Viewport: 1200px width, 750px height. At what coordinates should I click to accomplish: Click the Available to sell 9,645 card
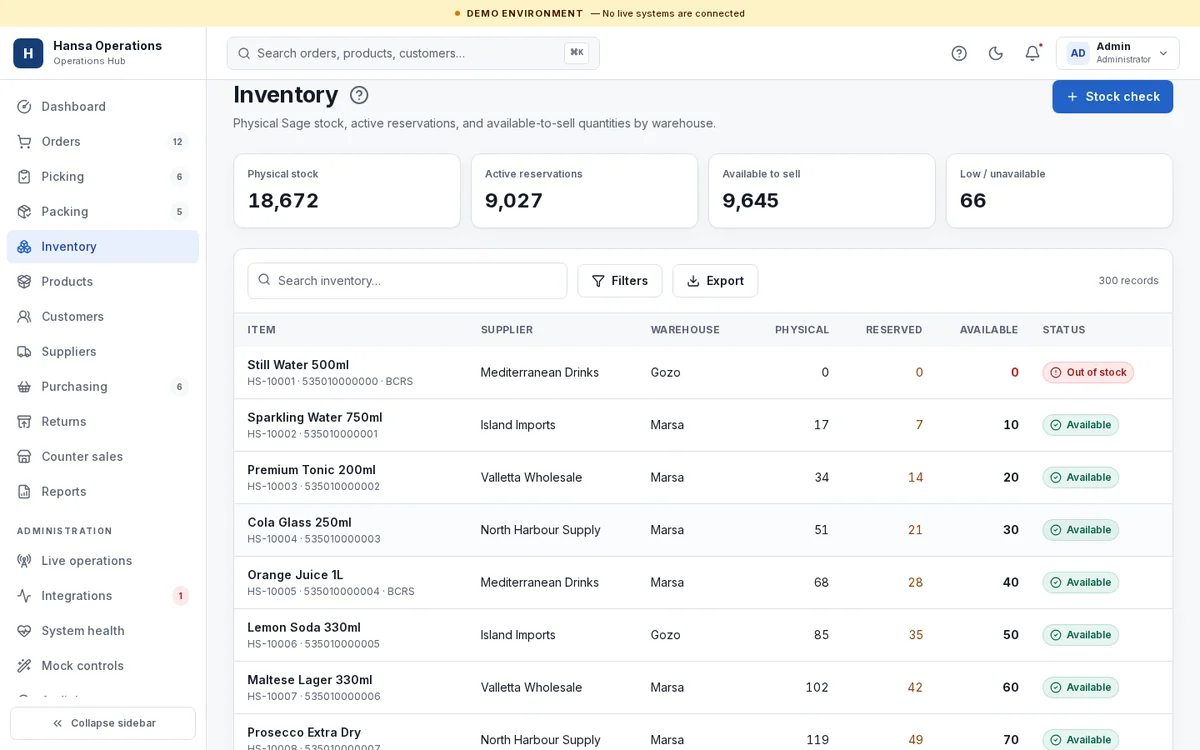822,191
